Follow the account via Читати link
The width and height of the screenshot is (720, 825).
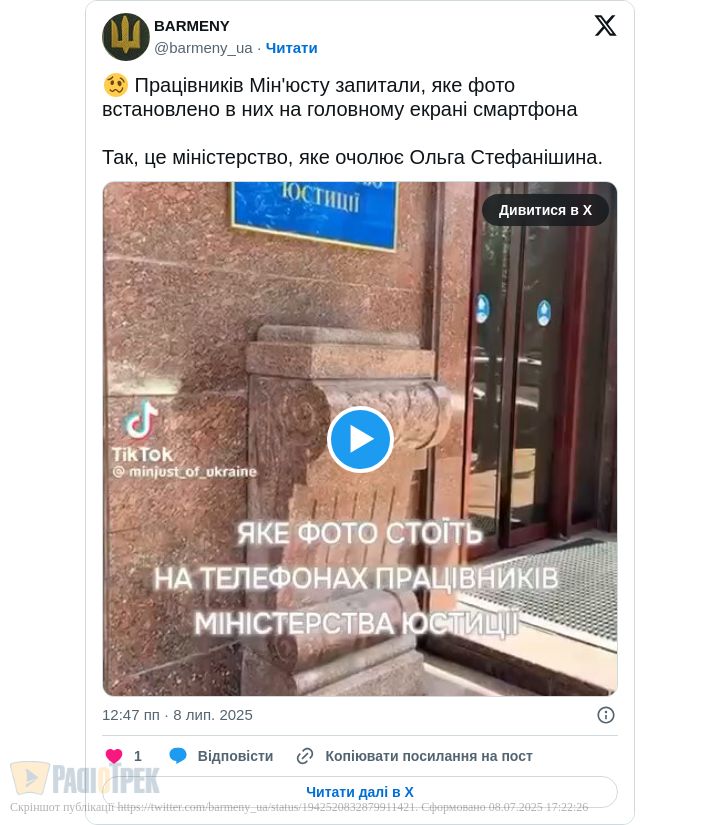291,48
